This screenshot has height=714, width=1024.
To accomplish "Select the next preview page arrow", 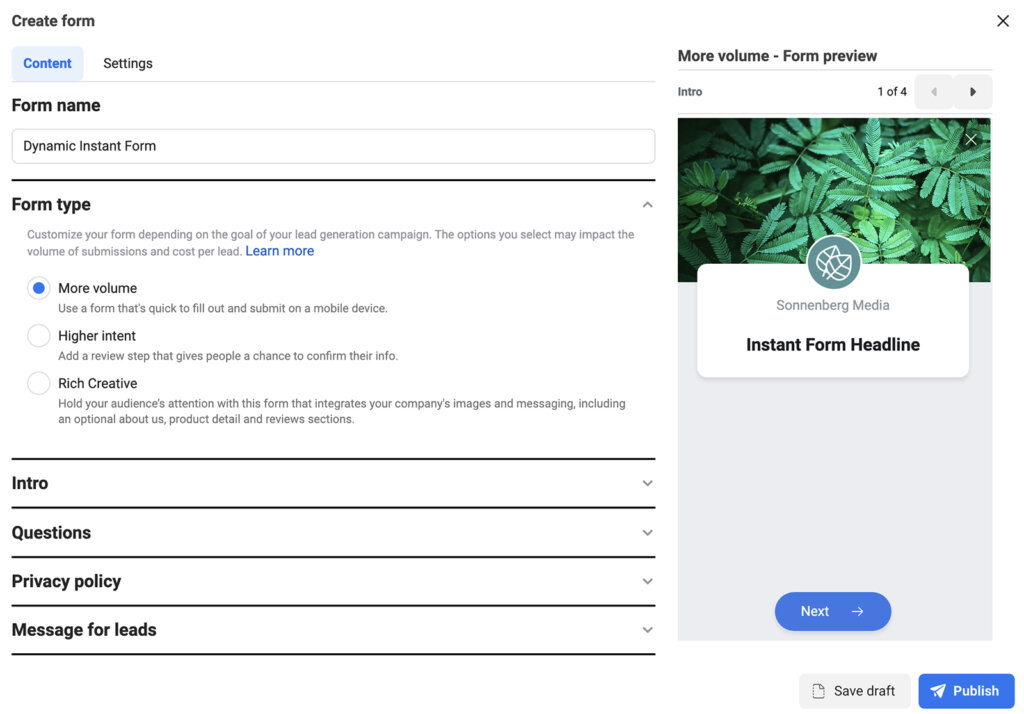I will coord(972,91).
